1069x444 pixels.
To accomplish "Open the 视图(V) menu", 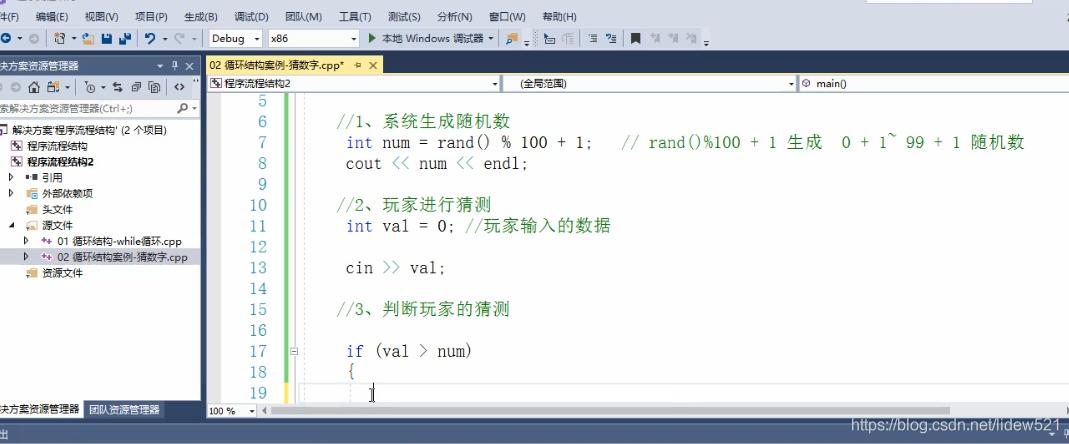I will (102, 16).
